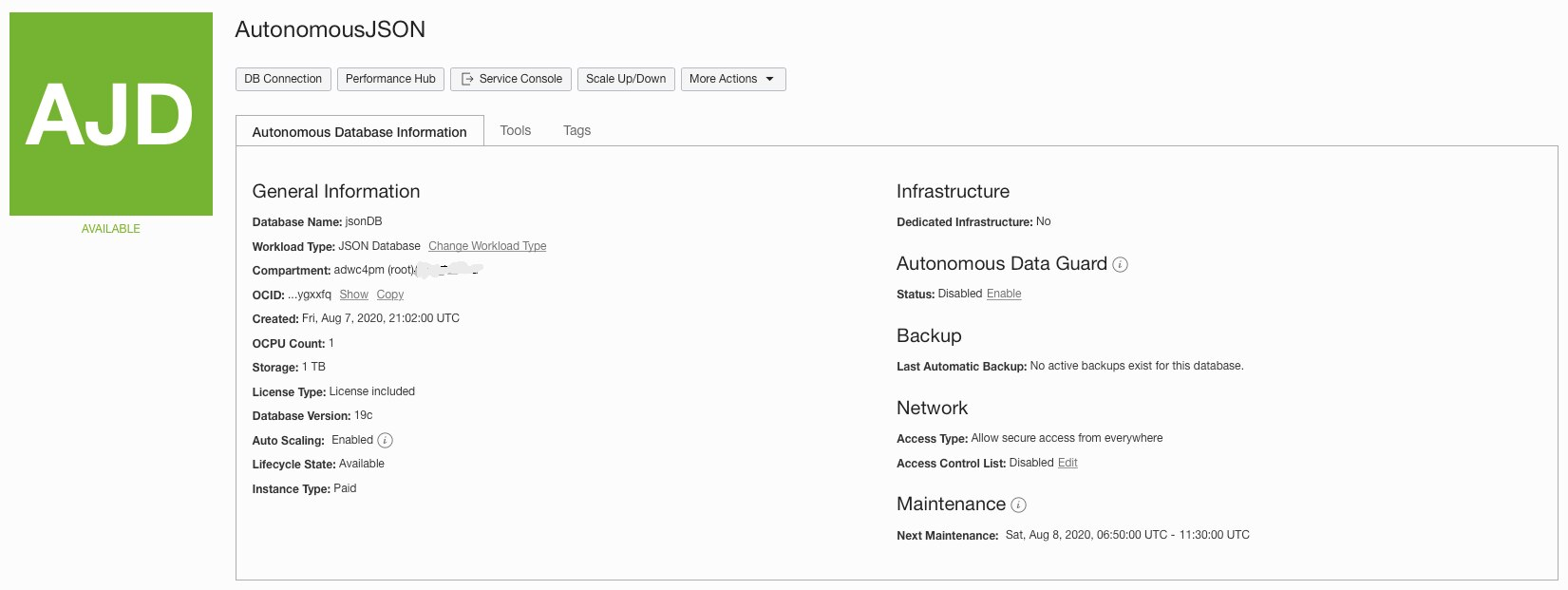Enable Autonomous Data Guard
The height and width of the screenshot is (590, 1568).
click(1004, 294)
